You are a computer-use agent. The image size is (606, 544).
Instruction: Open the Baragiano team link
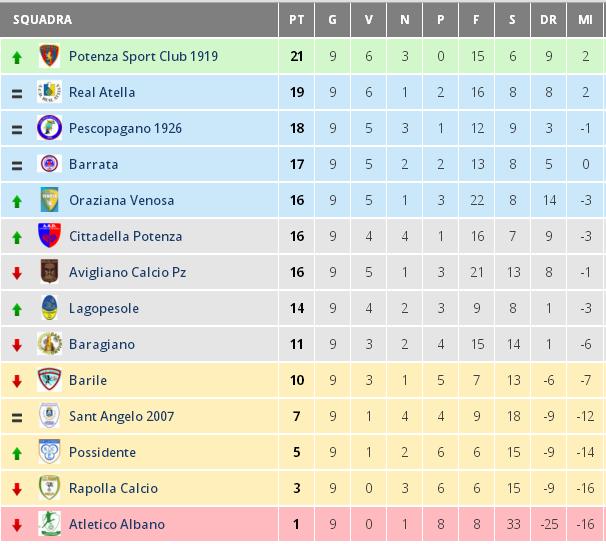coord(102,344)
